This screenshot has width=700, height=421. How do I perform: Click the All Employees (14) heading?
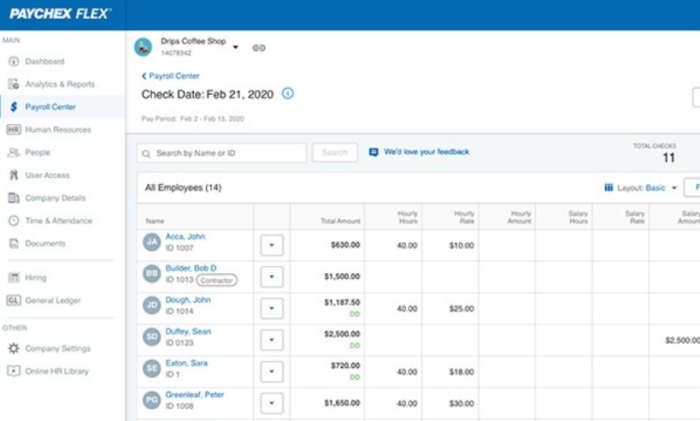183,188
